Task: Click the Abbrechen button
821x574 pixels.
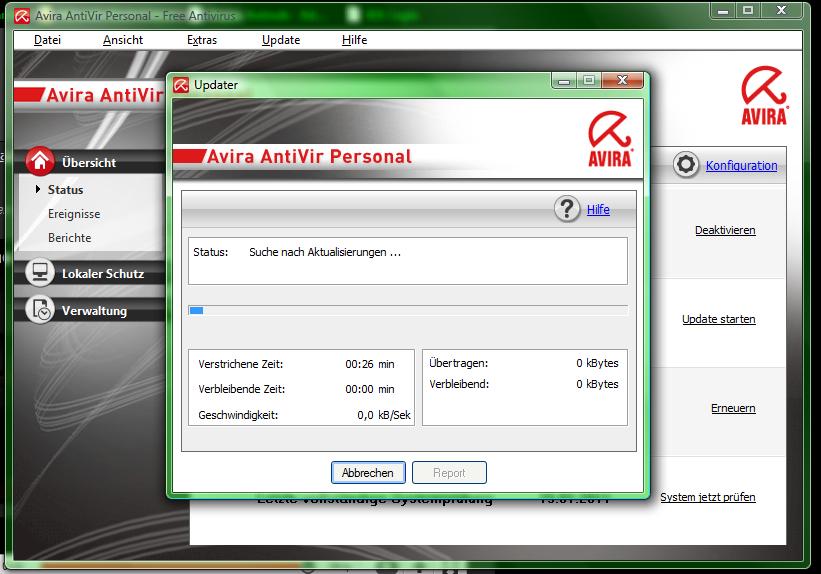Action: 368,472
